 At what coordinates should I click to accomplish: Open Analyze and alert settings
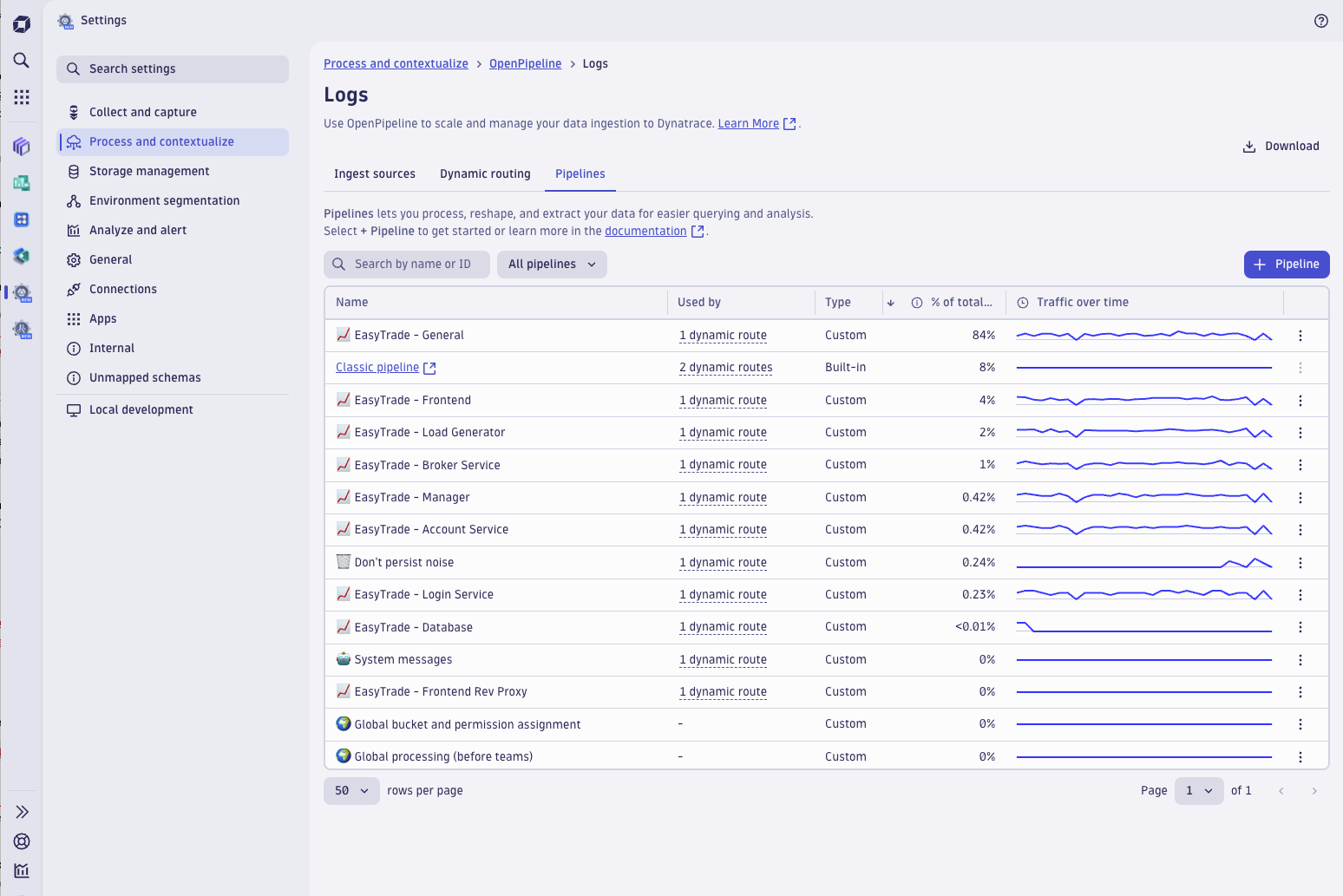pos(173,231)
